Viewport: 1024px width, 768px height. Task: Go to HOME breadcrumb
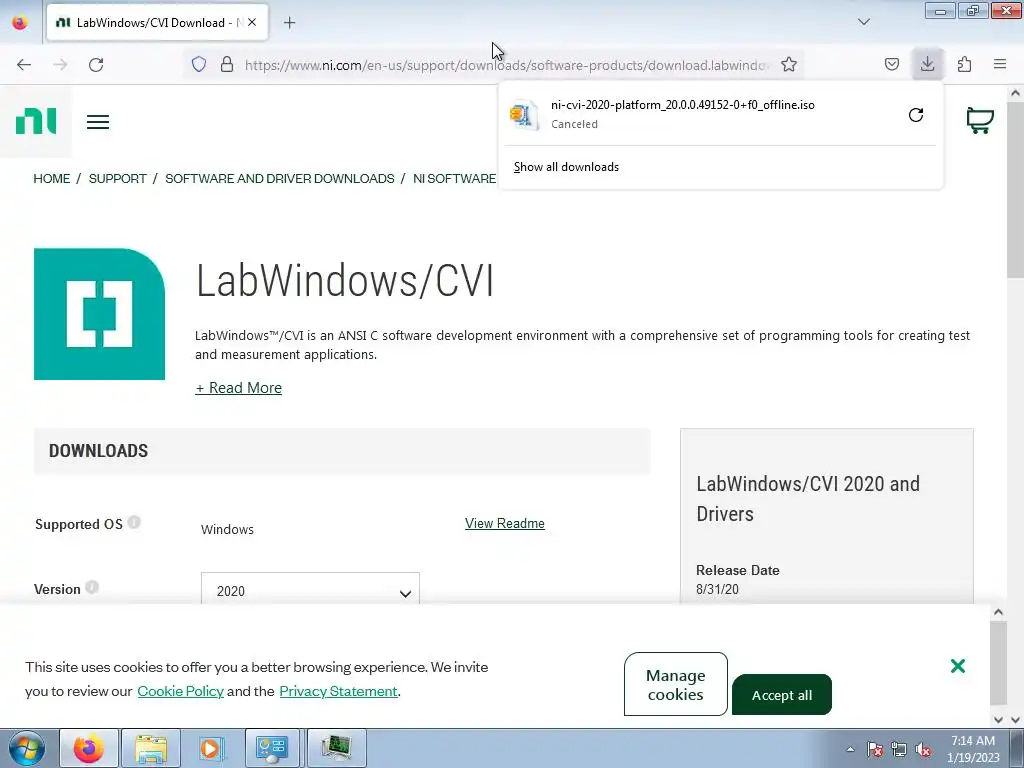(52, 179)
